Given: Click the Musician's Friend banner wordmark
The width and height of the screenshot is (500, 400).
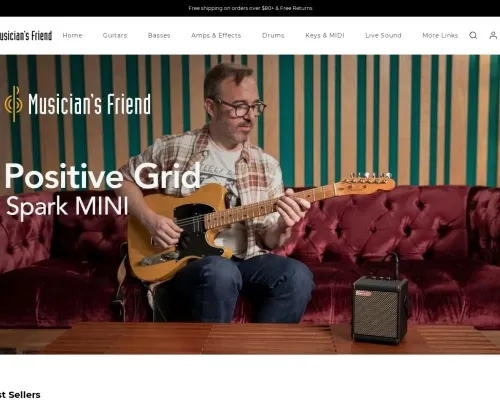Looking at the screenshot, I should (89, 104).
